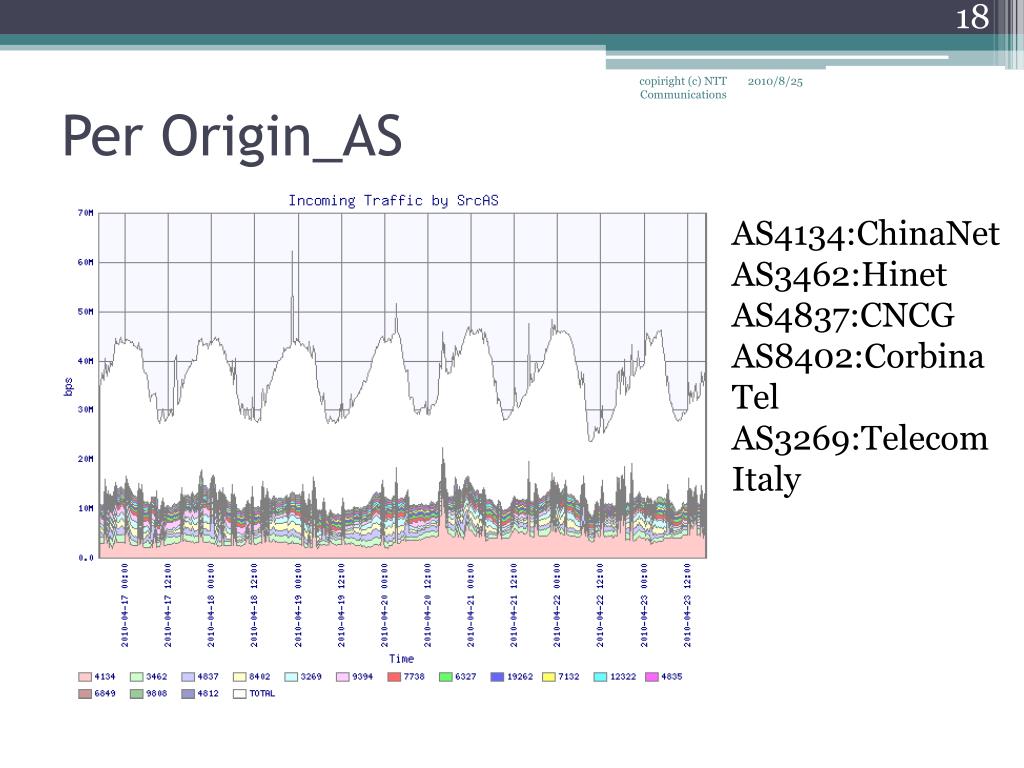Select the 'AS8402:Corbina Tel' text
This screenshot has height=768, width=1024.
point(857,377)
